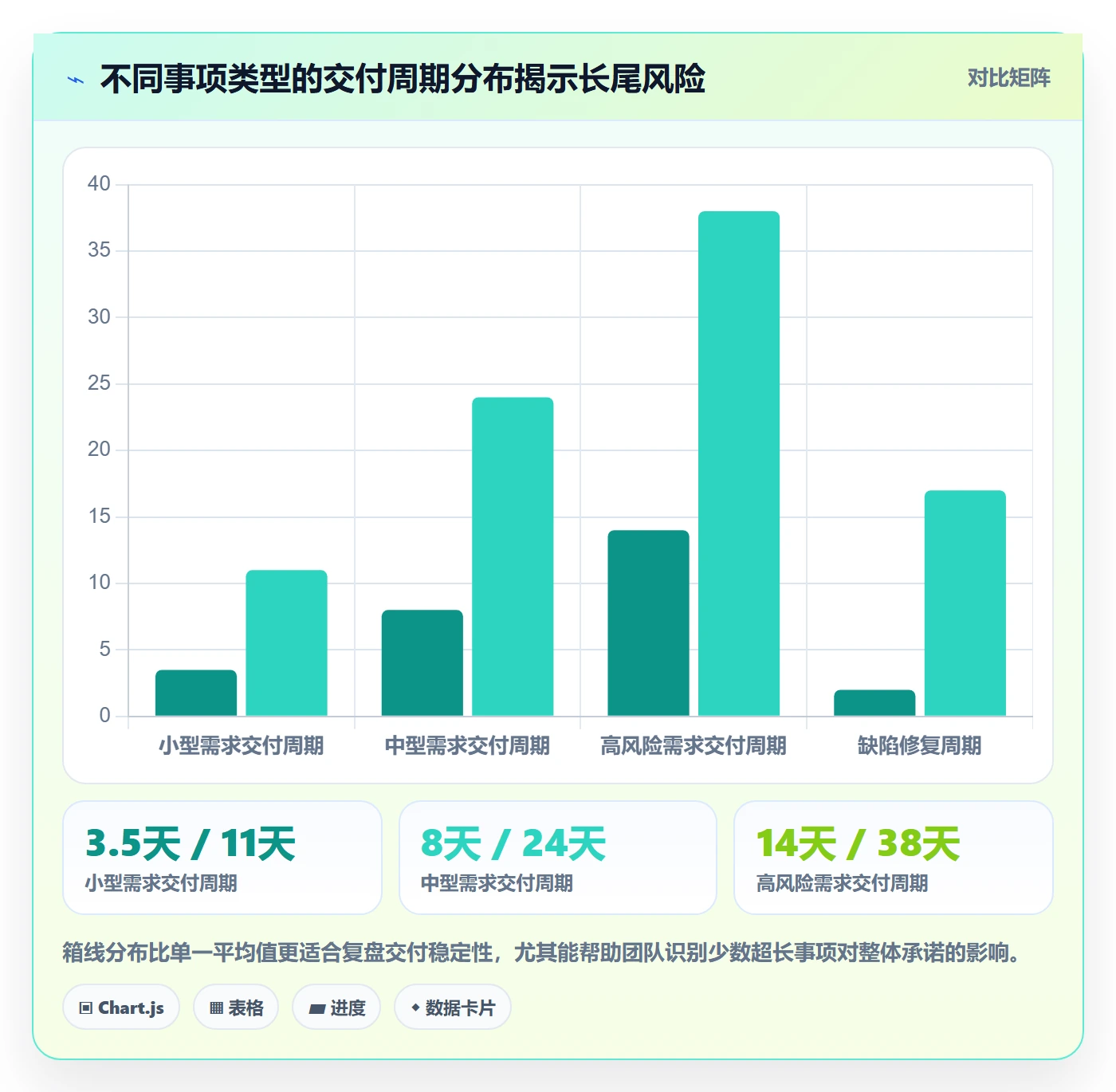Viewport: 1116px width, 1092px height.
Task: Click the dark bar for 高风险需求交付周期
Action: click(x=648, y=623)
